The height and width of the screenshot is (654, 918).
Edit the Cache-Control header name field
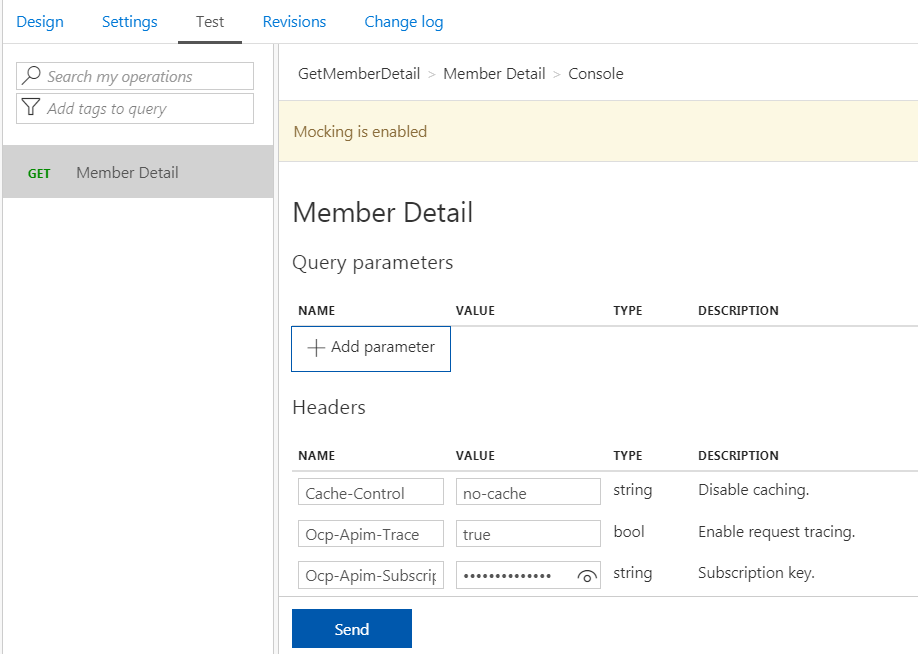click(371, 492)
